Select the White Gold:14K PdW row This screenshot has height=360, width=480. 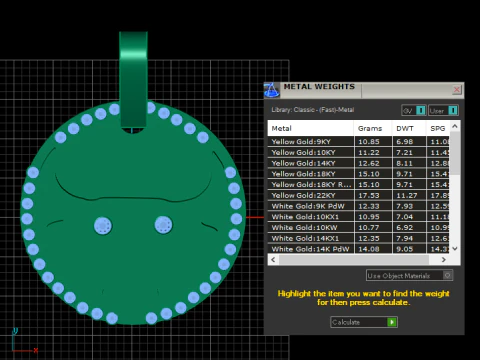coord(358,249)
